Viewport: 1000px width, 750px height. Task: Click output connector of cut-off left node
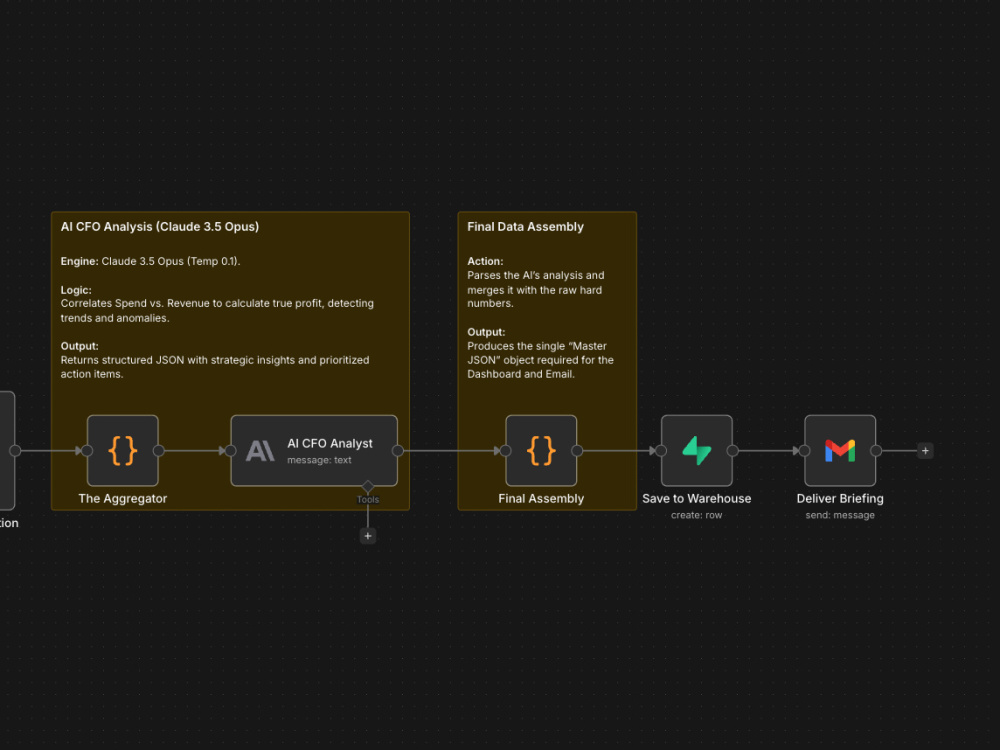(15, 451)
